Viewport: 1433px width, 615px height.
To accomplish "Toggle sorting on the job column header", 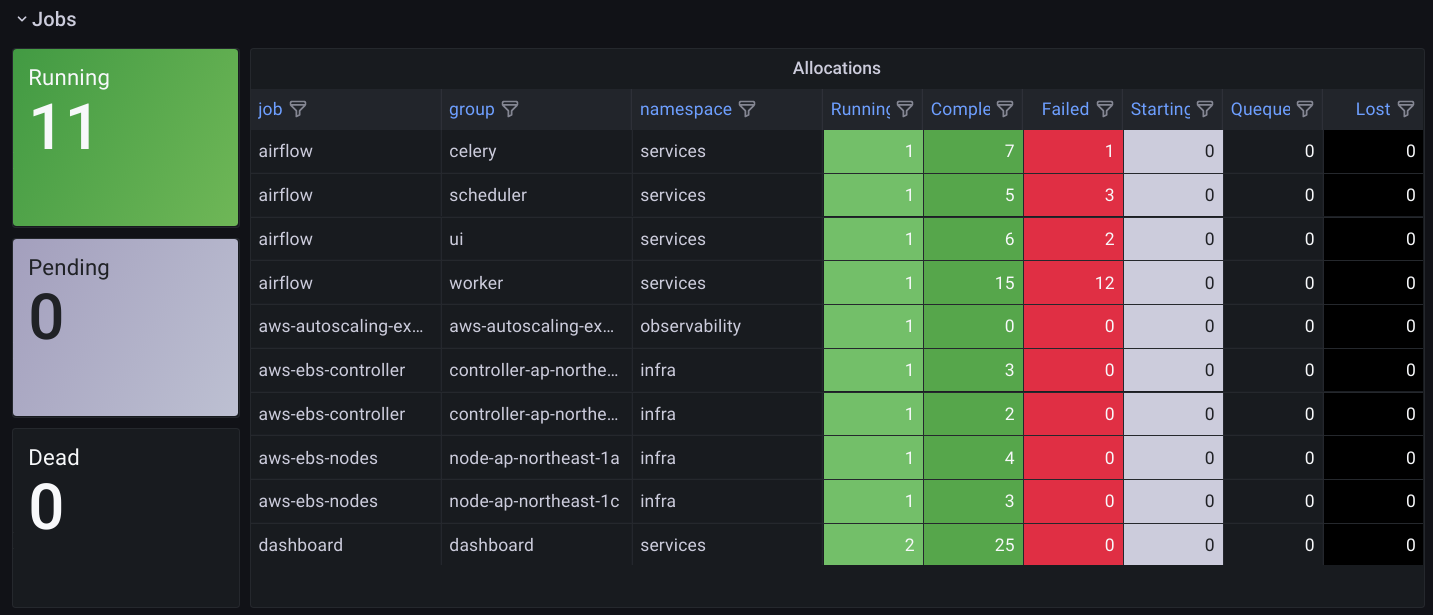I will click(270, 109).
